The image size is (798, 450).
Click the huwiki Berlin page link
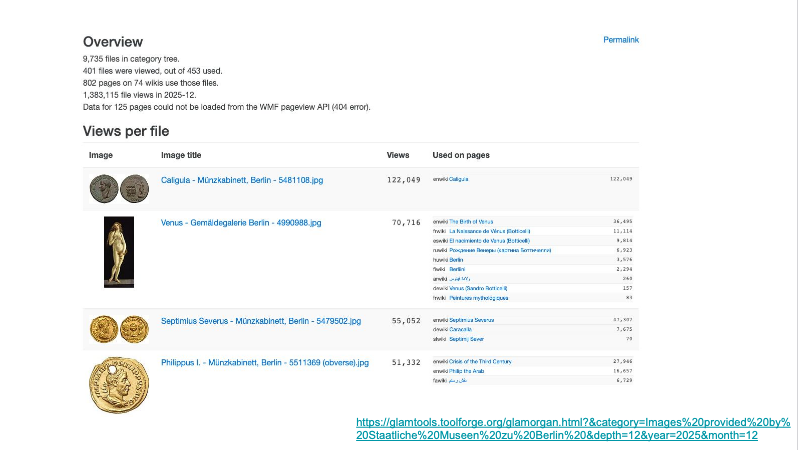pos(455,260)
